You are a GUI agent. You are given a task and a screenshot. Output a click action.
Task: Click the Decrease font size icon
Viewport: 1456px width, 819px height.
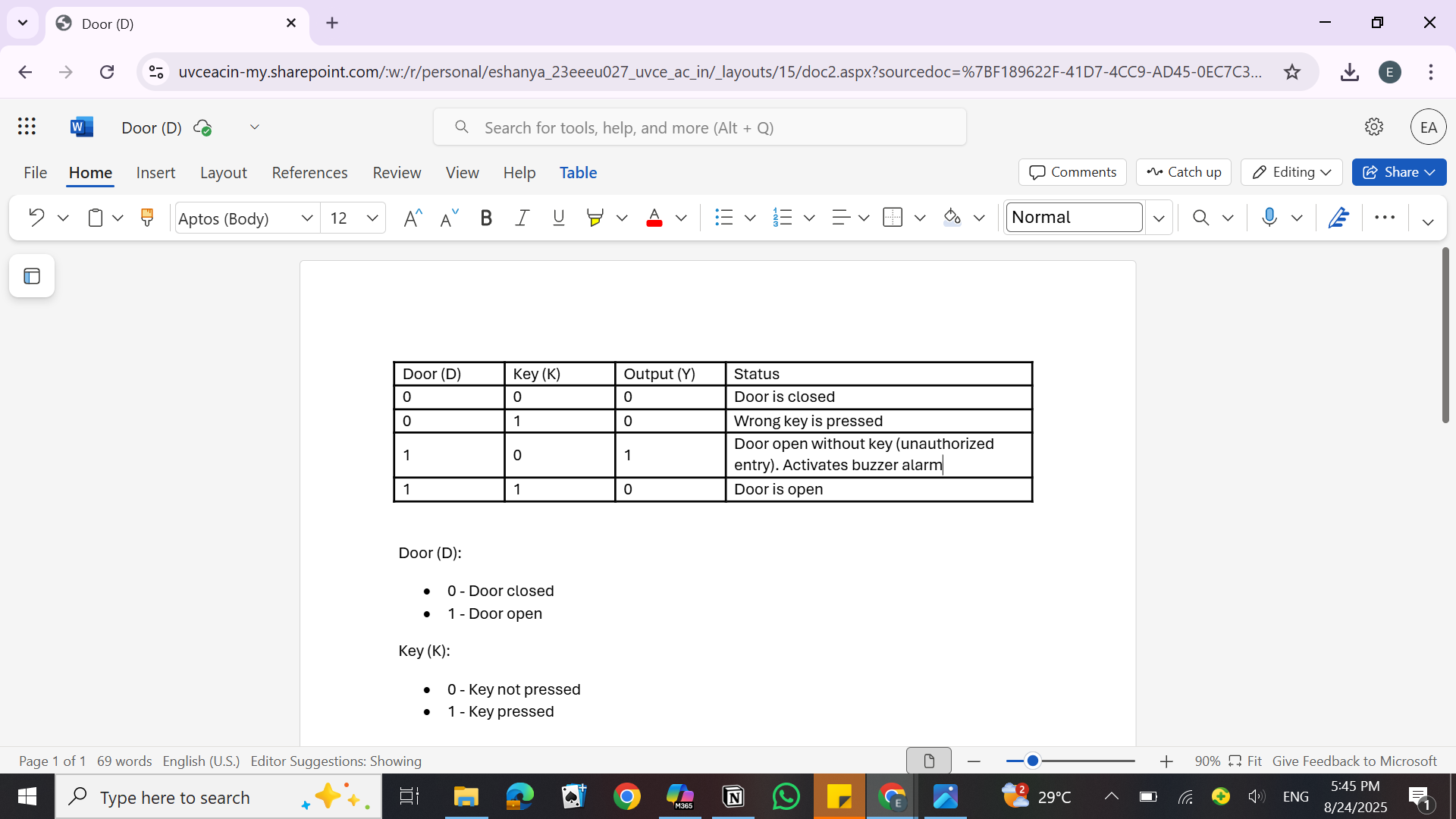(449, 218)
